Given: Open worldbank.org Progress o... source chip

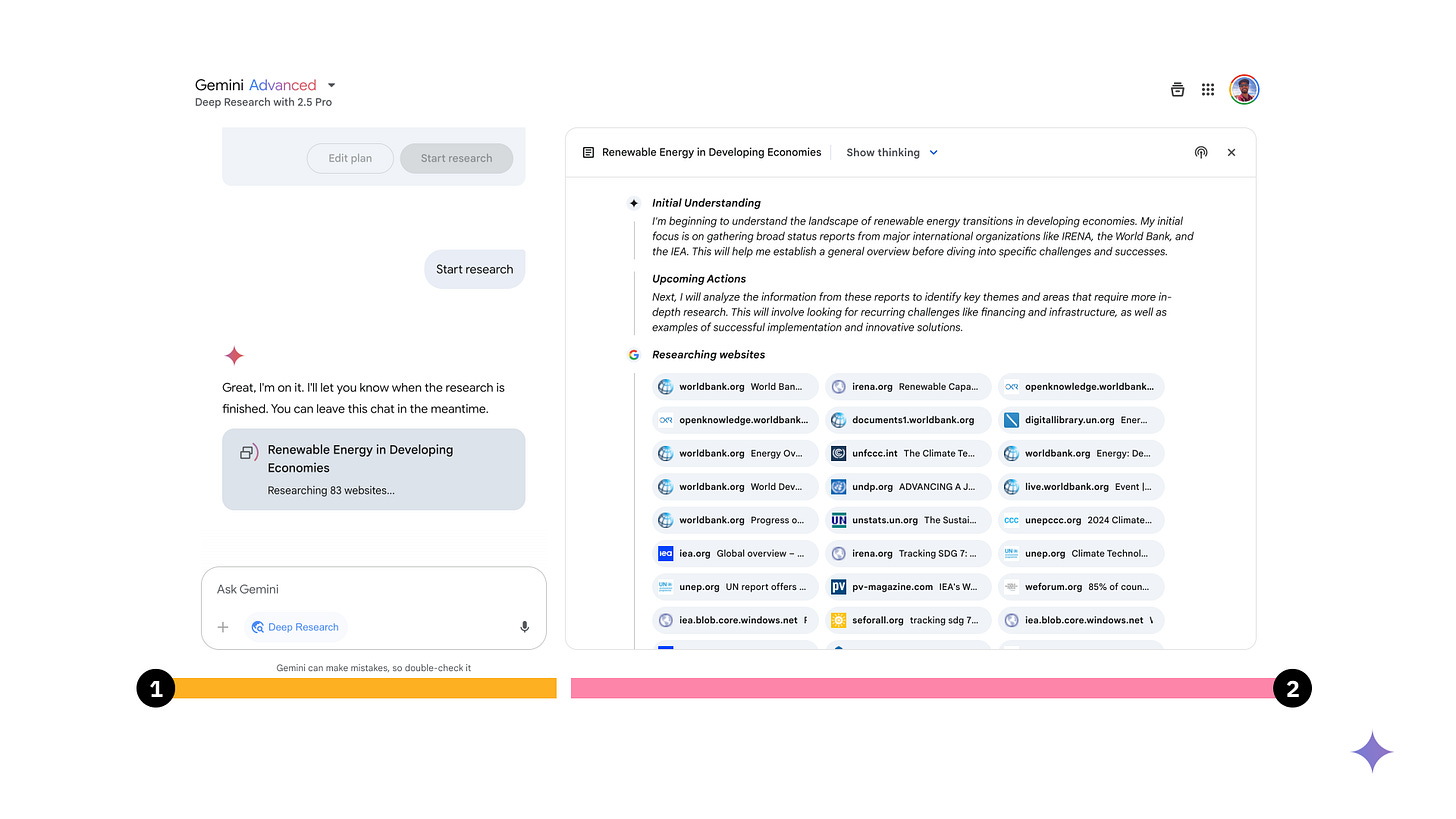Looking at the screenshot, I should (x=735, y=520).
